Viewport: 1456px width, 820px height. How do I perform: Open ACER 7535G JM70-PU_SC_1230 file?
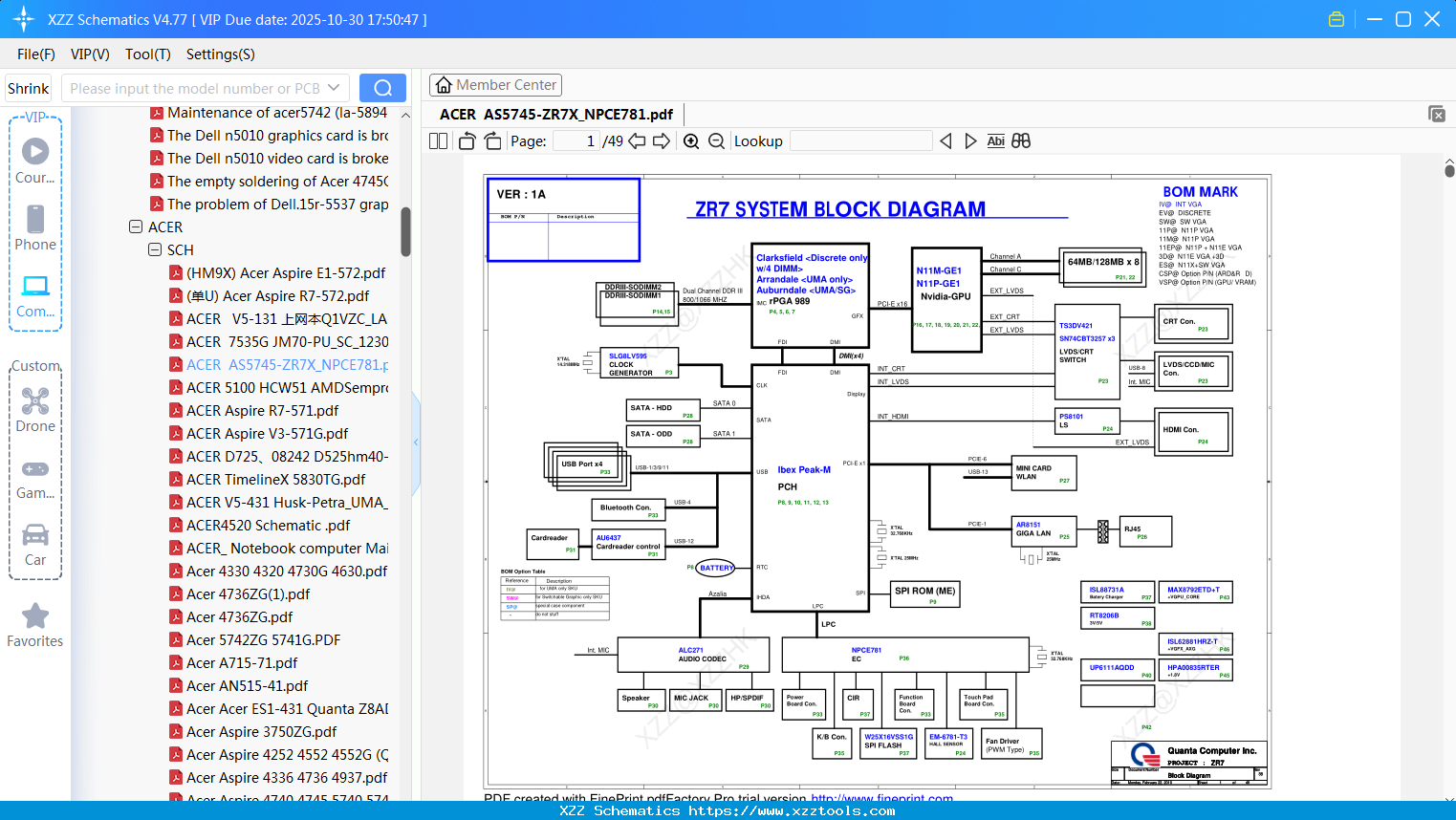(287, 342)
